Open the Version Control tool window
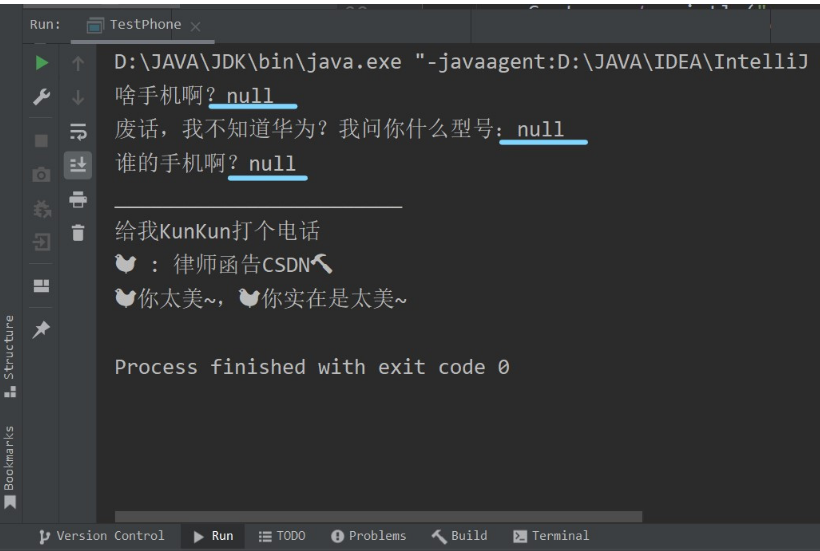 [101, 536]
